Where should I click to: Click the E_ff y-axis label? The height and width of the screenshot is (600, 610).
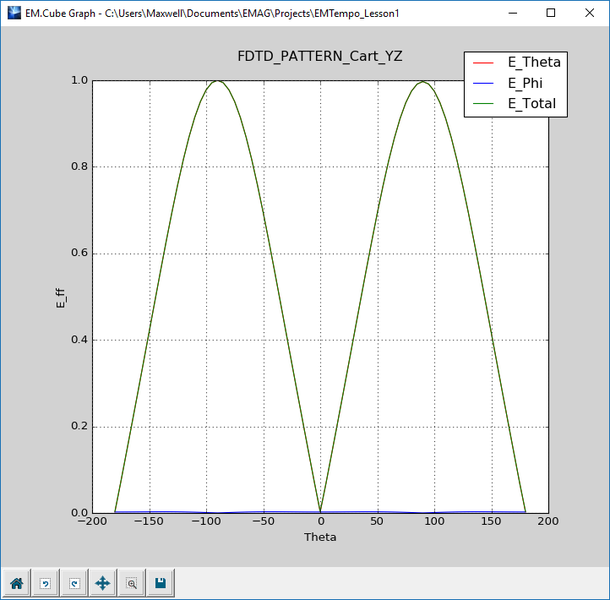(61, 298)
